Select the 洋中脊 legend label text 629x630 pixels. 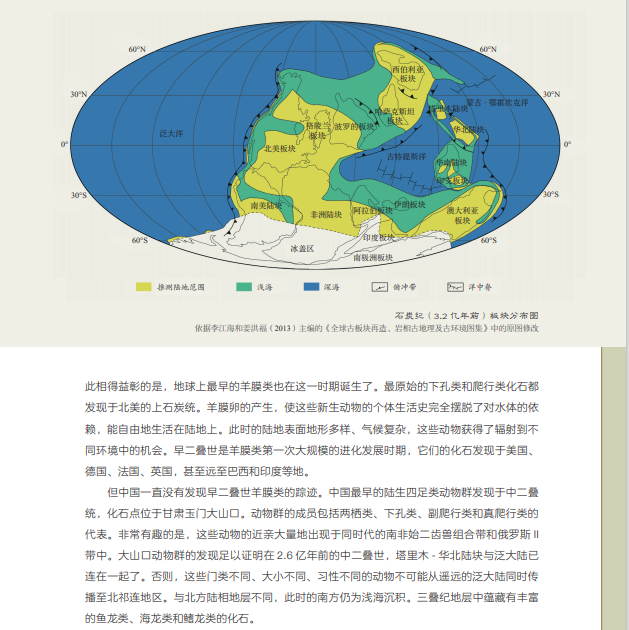point(480,287)
